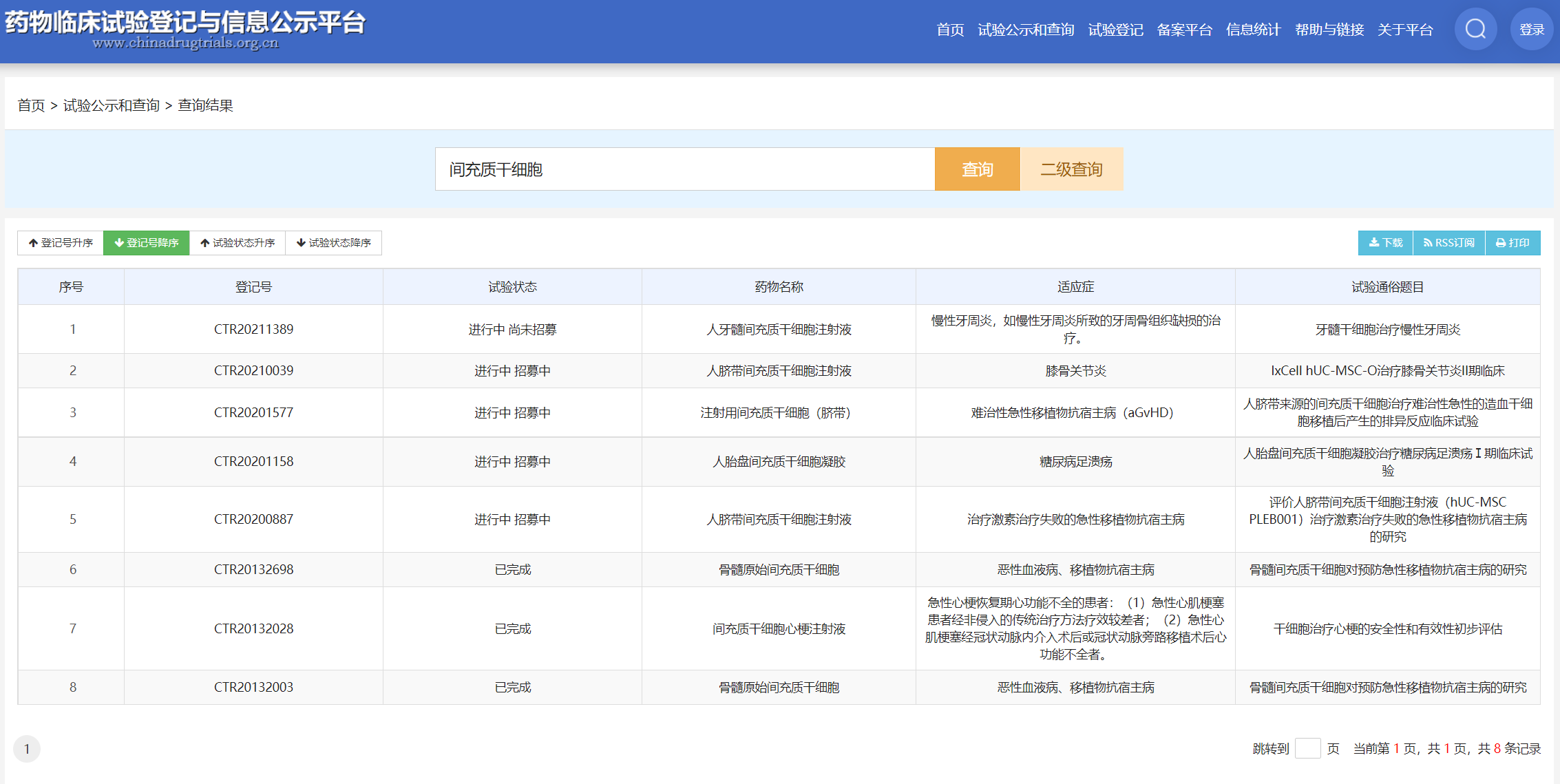Click registration number CTR20132003
This screenshot has height=784, width=1560.
(253, 687)
